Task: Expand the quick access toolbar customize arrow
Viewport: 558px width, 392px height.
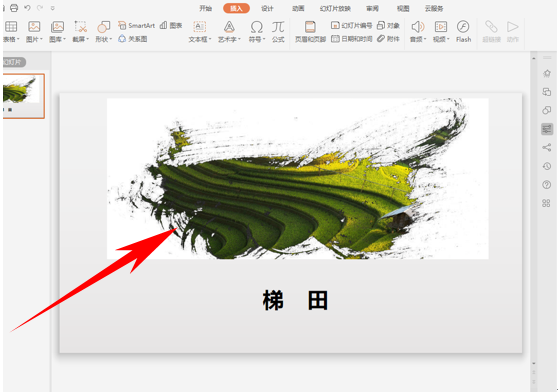Action: [x=53, y=8]
